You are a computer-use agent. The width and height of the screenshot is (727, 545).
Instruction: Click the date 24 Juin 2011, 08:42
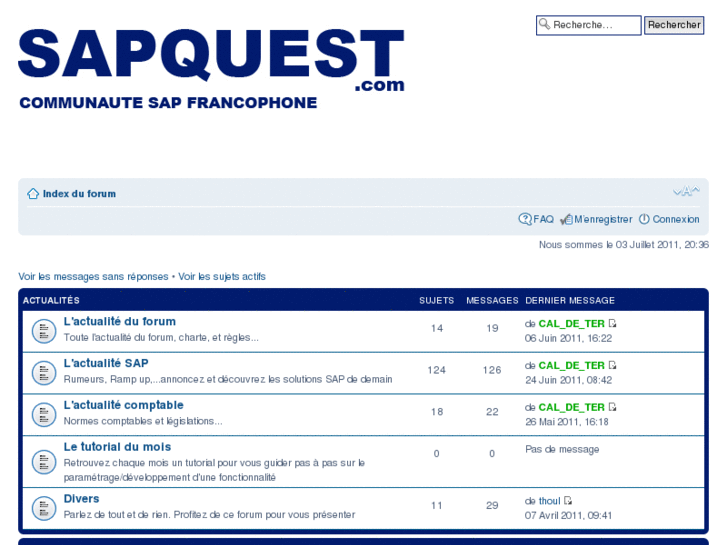[x=568, y=380]
